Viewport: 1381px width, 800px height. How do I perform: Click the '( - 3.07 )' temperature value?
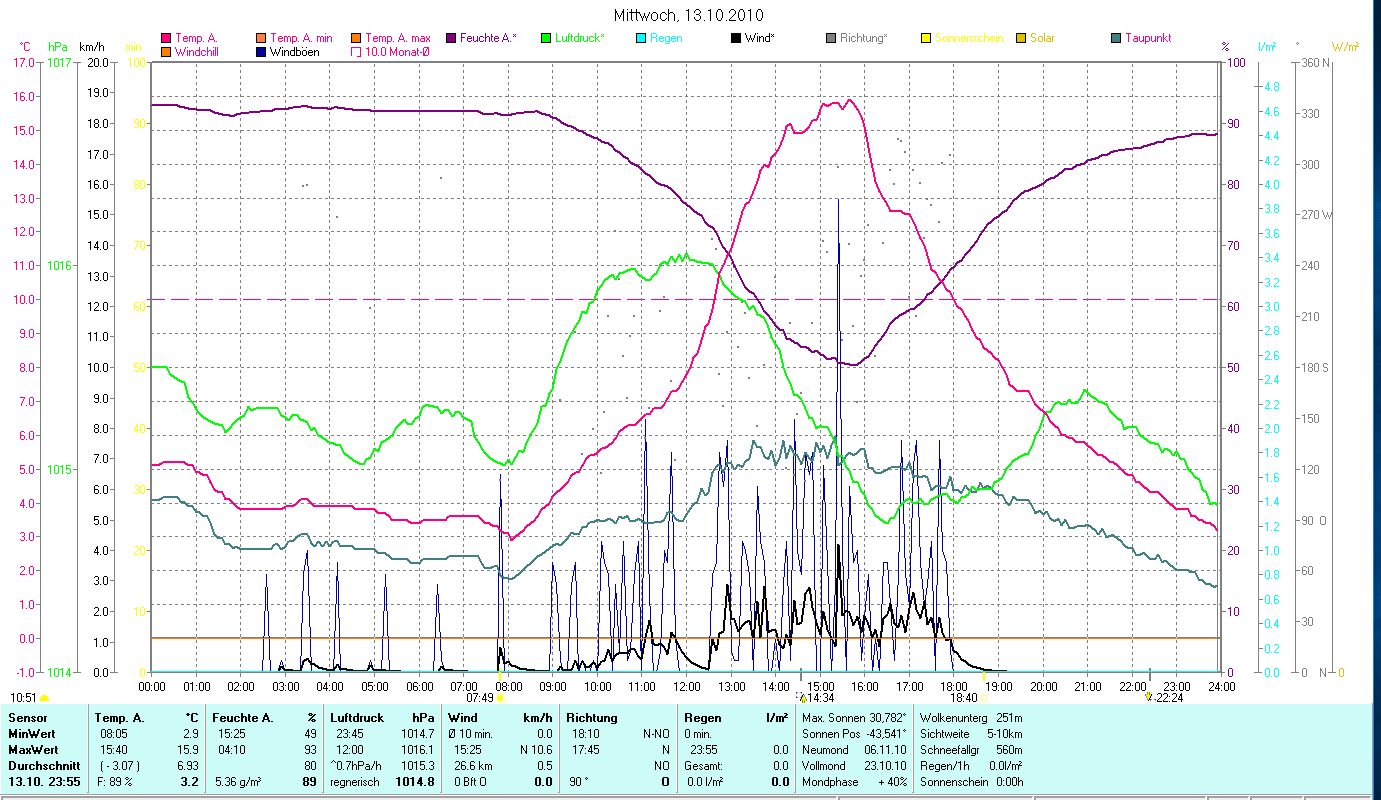click(119, 766)
